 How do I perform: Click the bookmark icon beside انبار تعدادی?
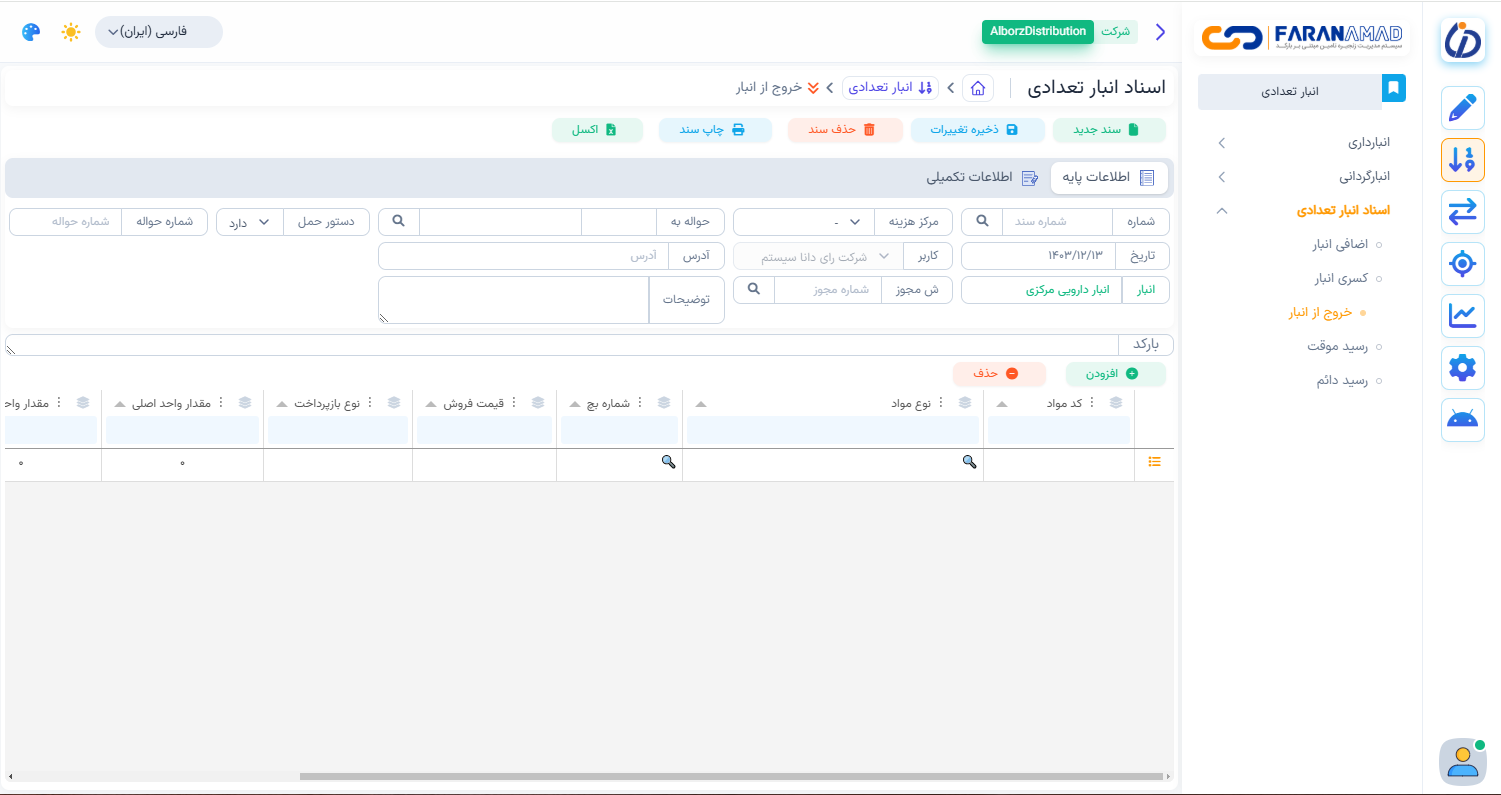pos(1393,88)
